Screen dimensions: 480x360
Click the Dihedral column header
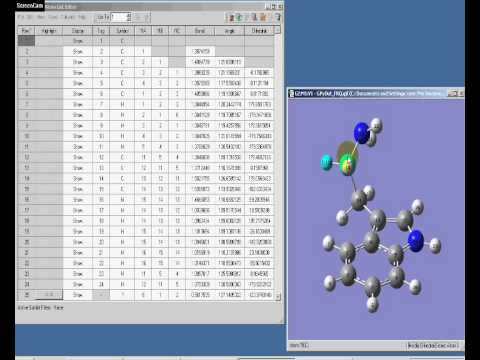point(259,31)
